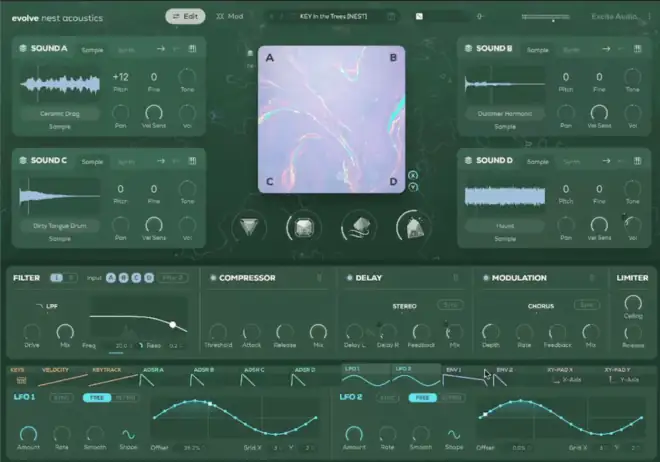This screenshot has width=660, height=462.
Task: Open Sound A mixer settings icon
Action: [x=192, y=49]
